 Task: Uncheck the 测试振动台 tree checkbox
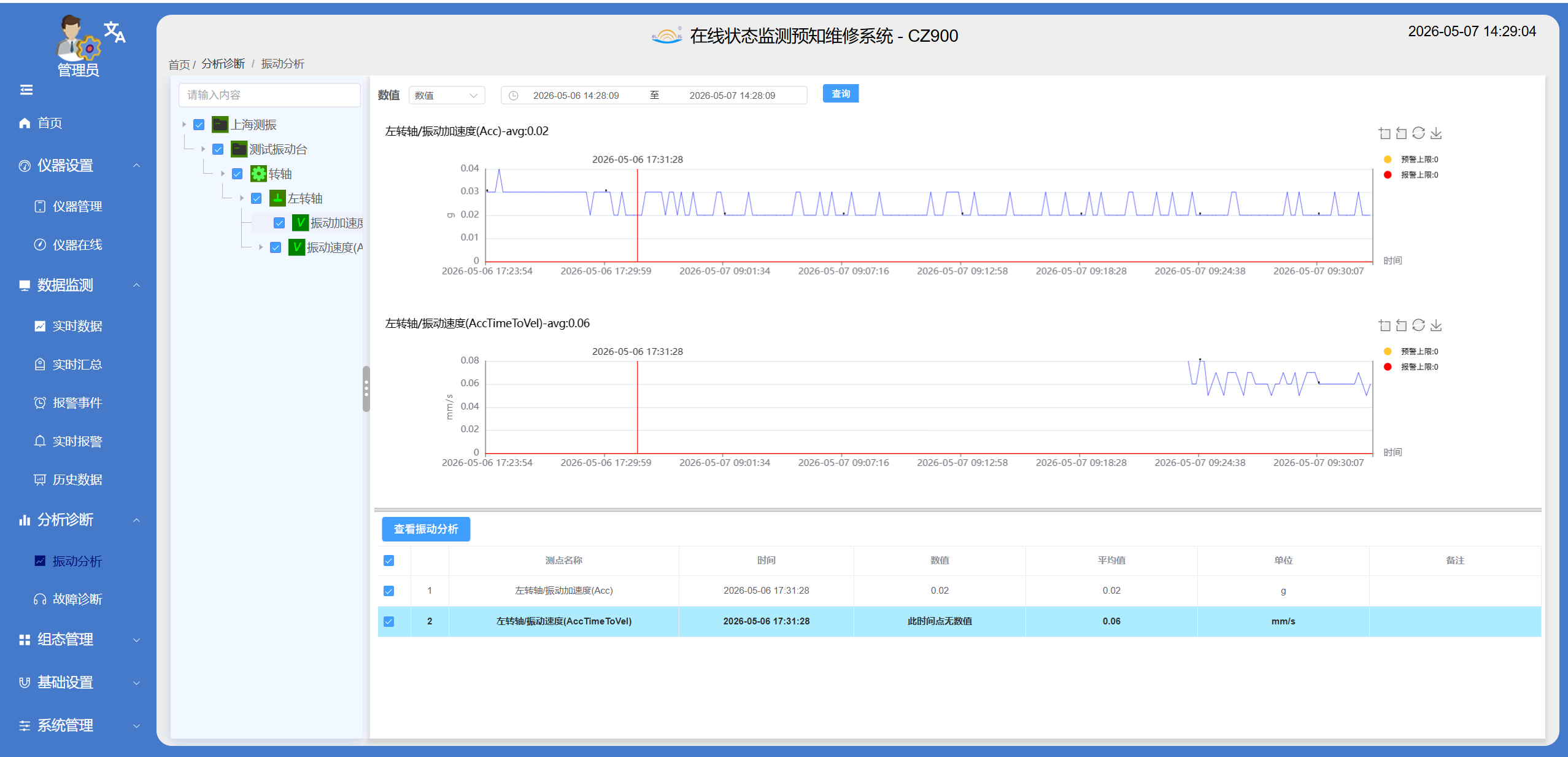coord(218,149)
